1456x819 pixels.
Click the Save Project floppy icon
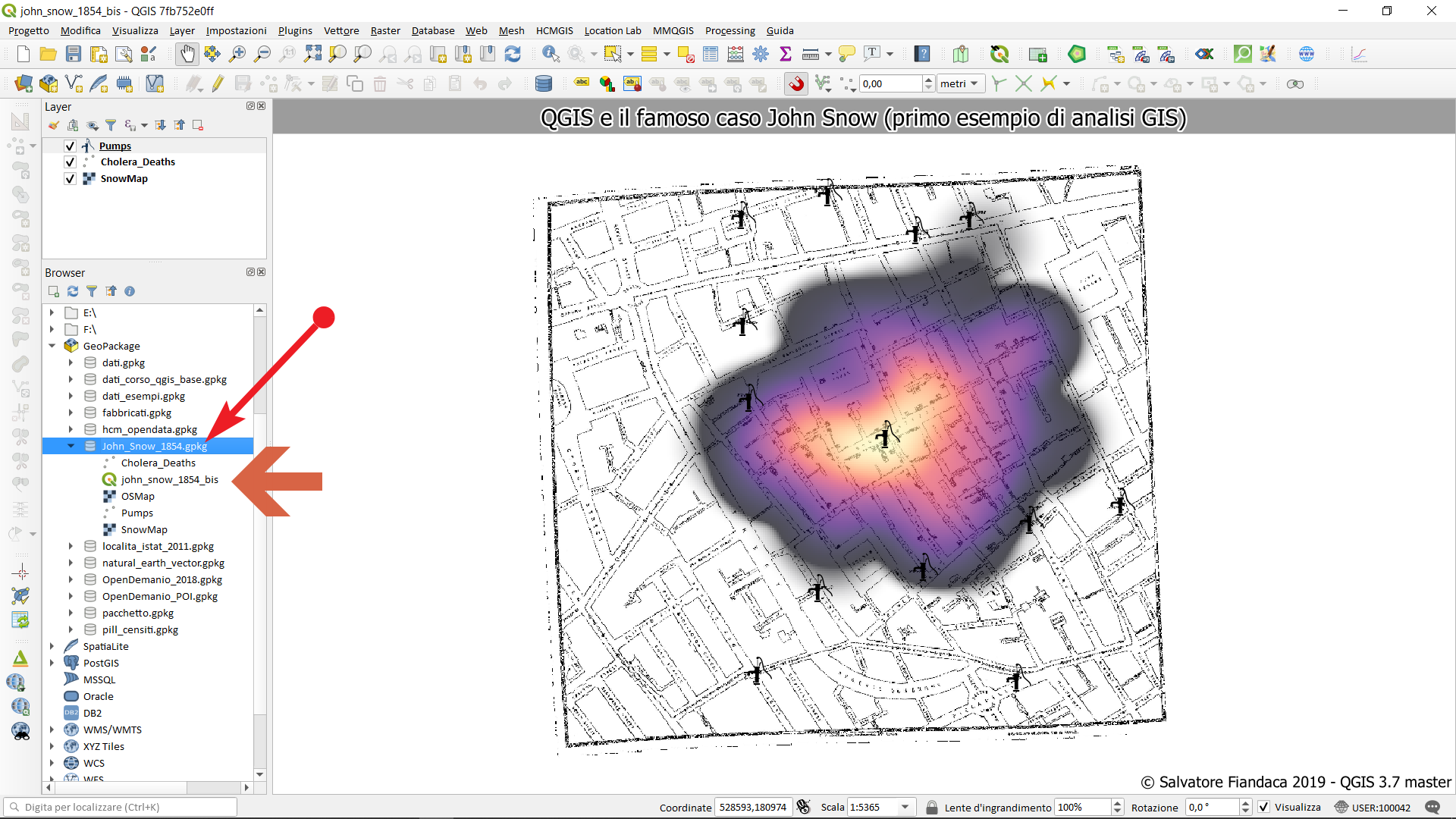[74, 54]
